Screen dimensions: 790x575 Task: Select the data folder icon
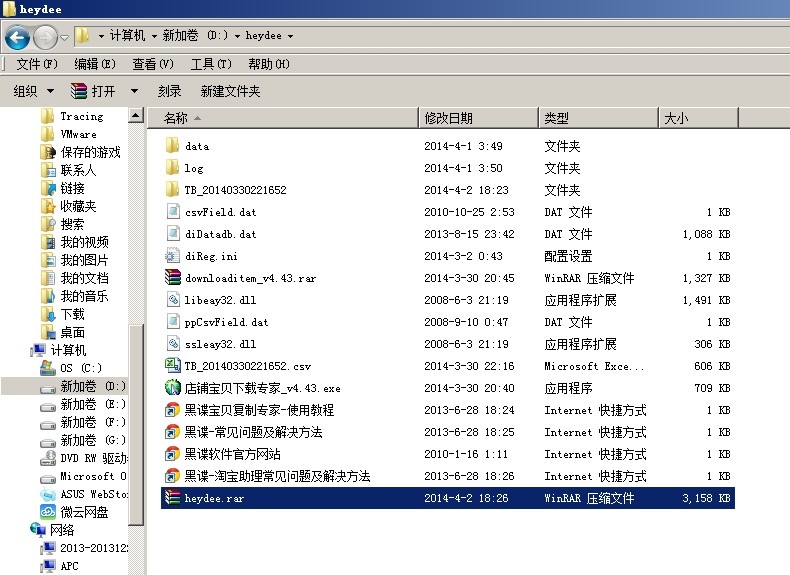pos(172,146)
